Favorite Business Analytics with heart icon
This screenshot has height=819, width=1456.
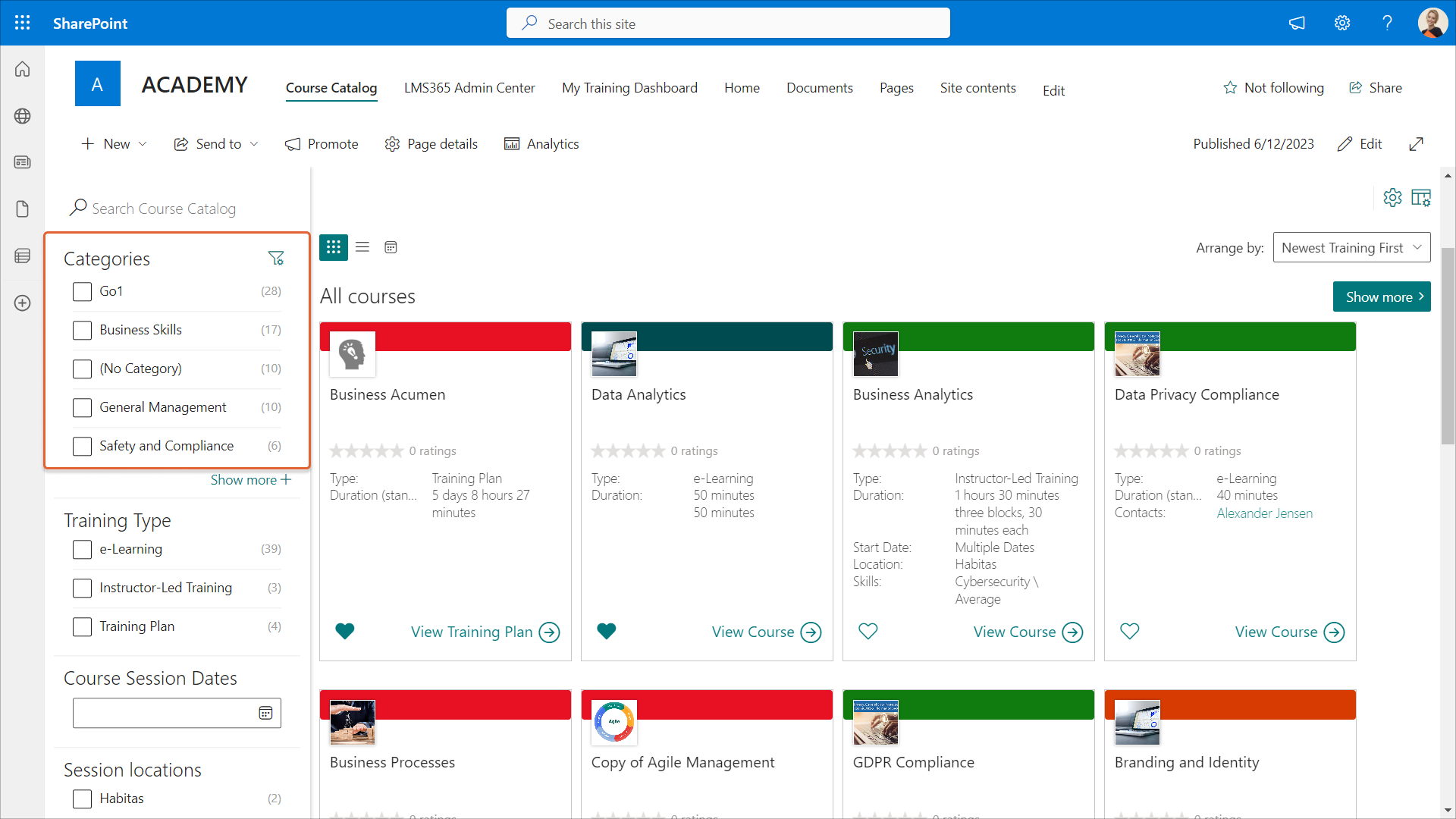(868, 631)
